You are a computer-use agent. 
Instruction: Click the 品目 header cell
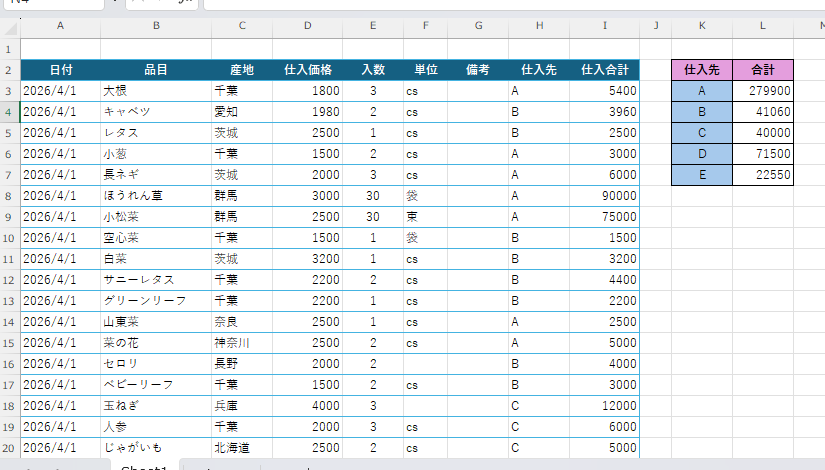coord(155,70)
